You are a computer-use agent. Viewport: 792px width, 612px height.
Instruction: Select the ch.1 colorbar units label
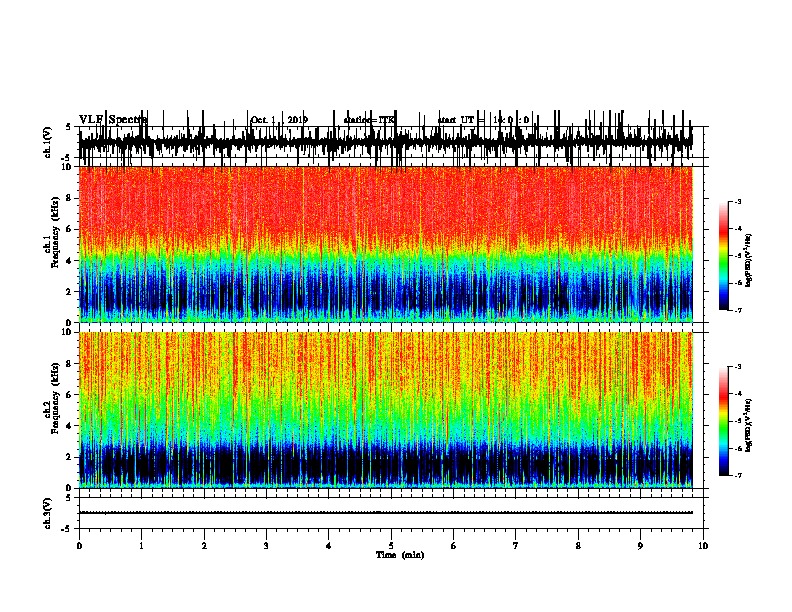[748, 260]
